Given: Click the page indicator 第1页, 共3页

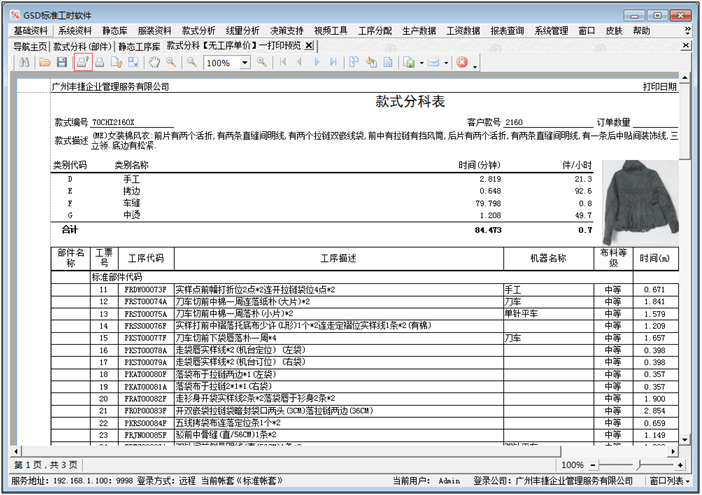Looking at the screenshot, I should (46, 465).
